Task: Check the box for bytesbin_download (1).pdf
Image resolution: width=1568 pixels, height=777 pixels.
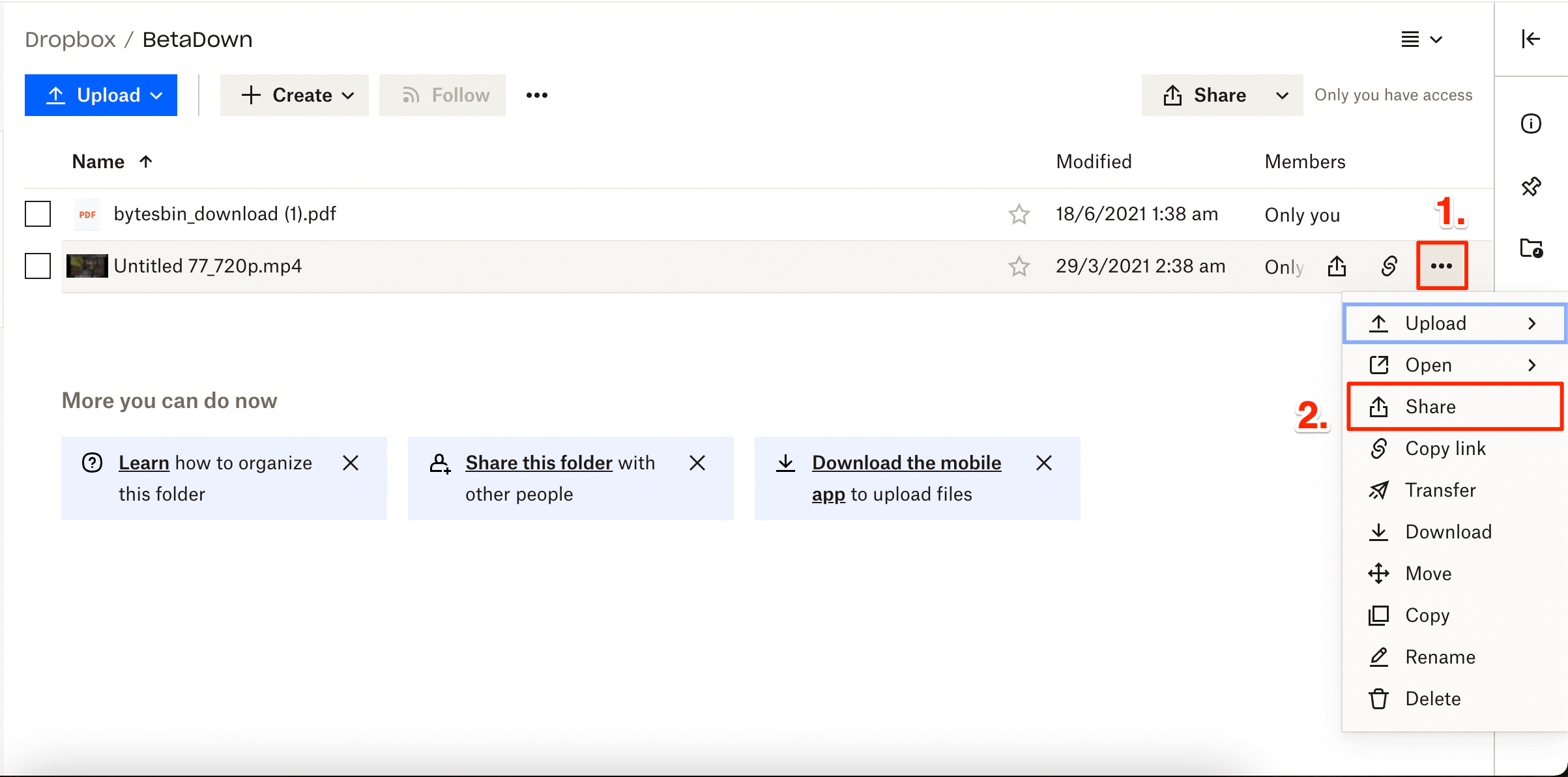Action: [x=38, y=214]
